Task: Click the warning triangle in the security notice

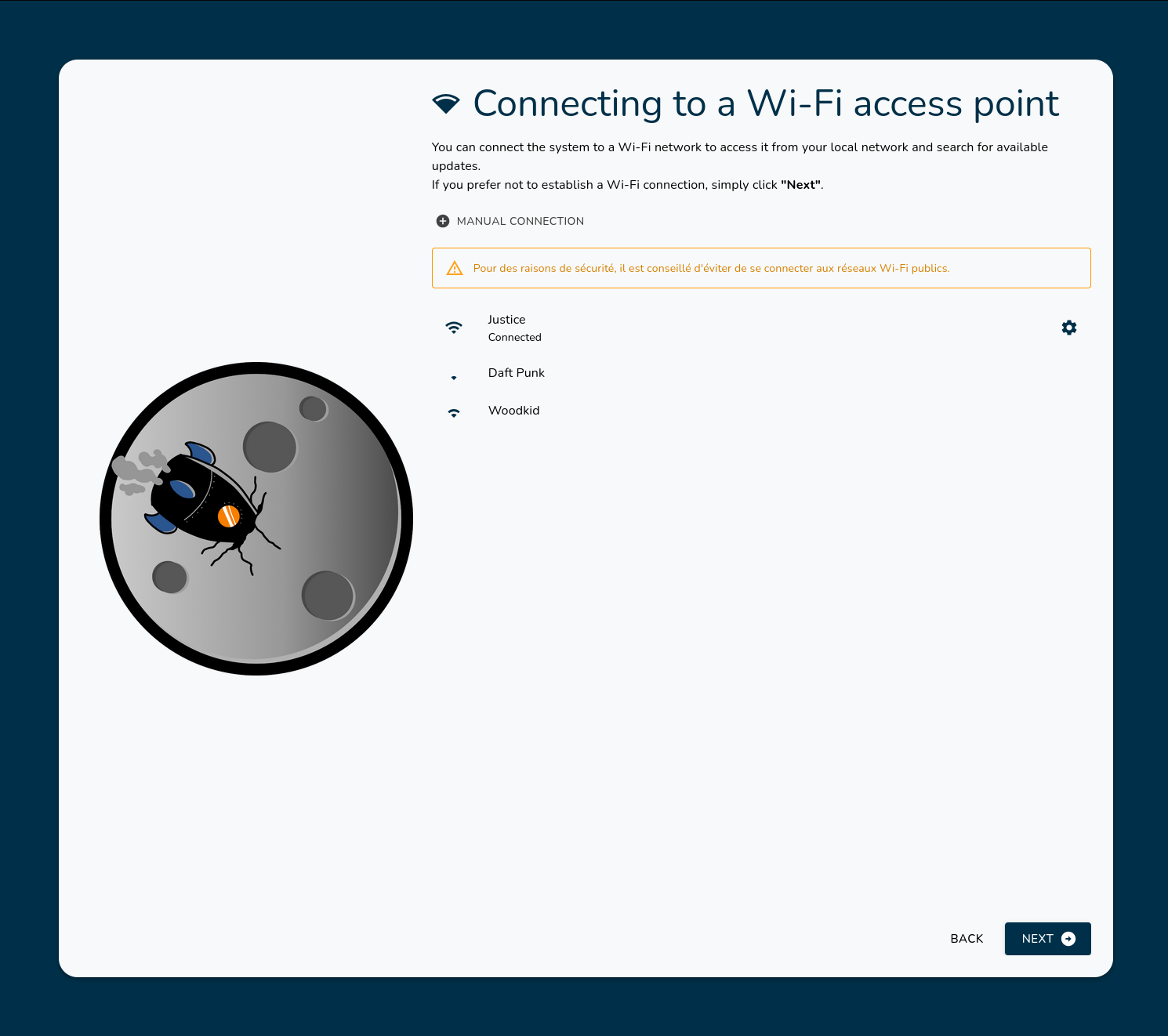Action: [454, 268]
